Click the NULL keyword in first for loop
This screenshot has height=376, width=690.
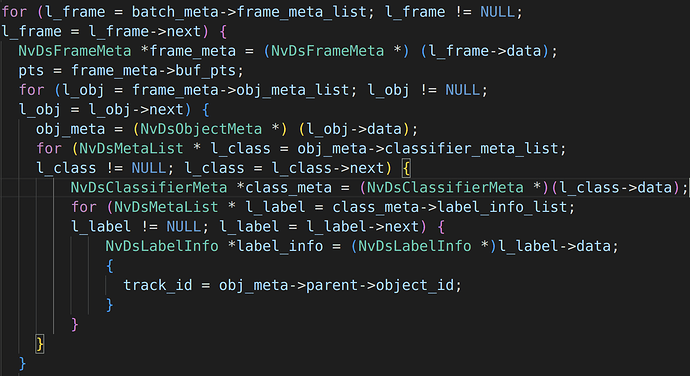pos(497,12)
